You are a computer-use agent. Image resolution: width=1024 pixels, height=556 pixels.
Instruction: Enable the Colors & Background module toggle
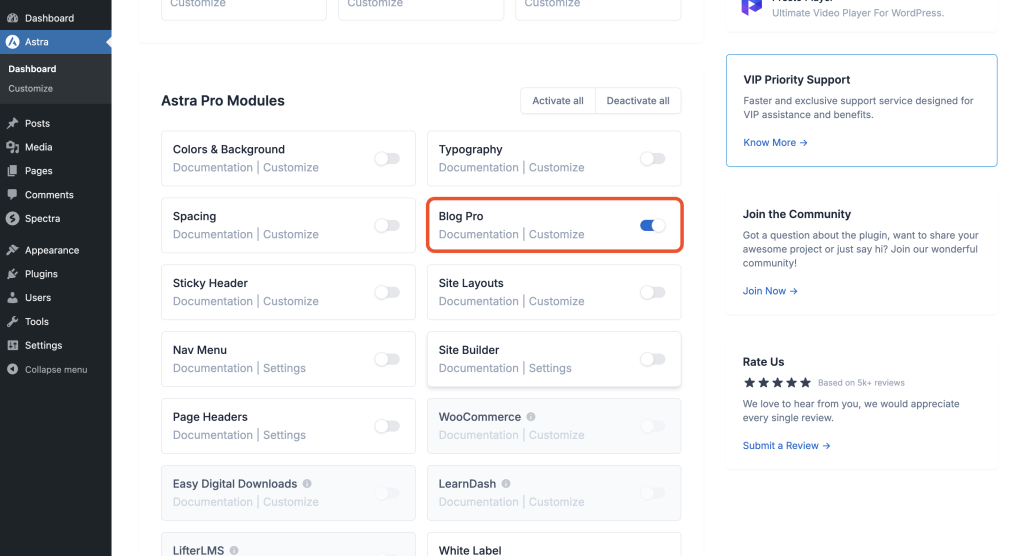[387, 159]
